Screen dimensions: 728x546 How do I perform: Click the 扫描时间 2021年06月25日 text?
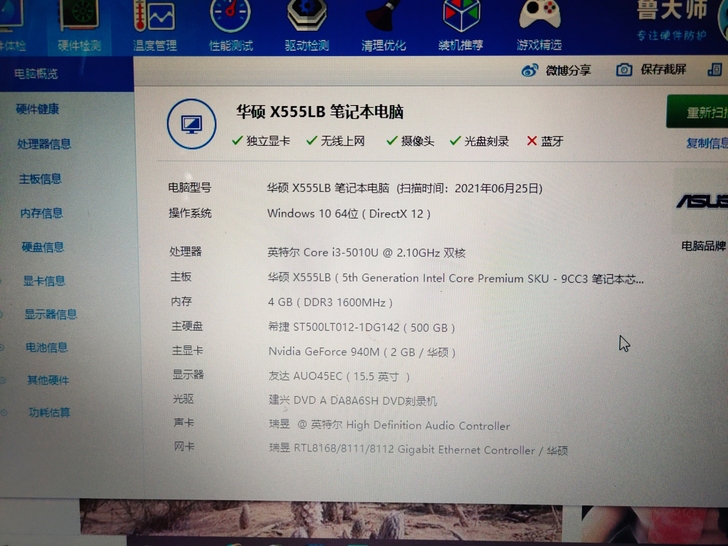[x=469, y=188]
